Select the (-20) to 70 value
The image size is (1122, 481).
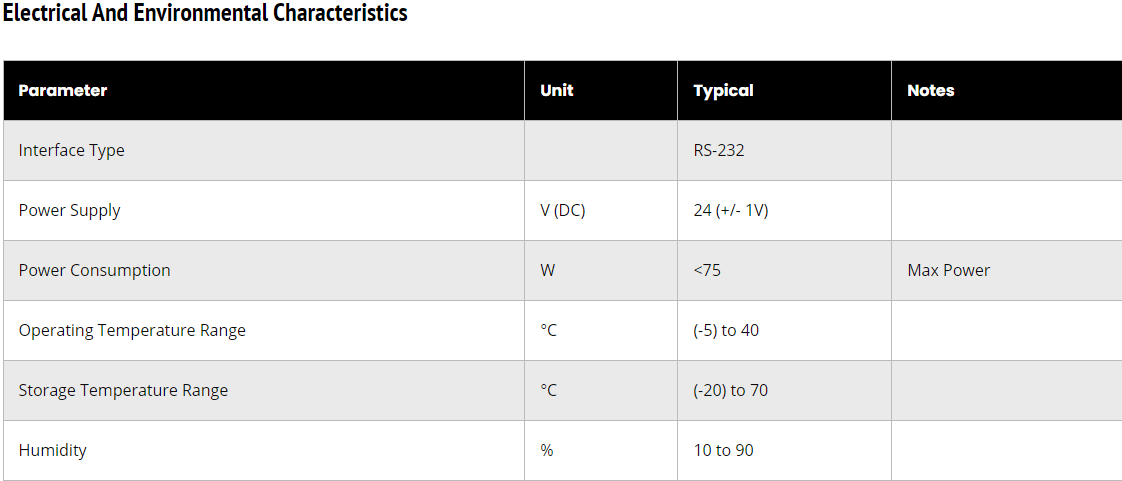(731, 390)
